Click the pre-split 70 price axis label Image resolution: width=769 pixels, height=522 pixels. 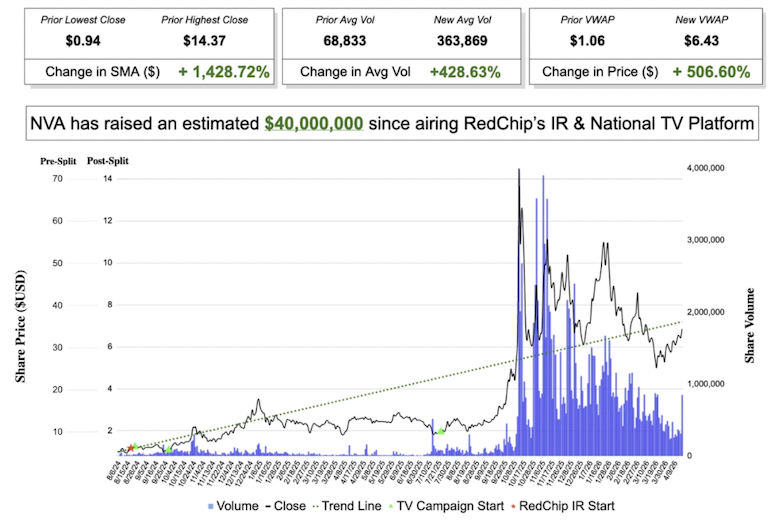(x=57, y=179)
